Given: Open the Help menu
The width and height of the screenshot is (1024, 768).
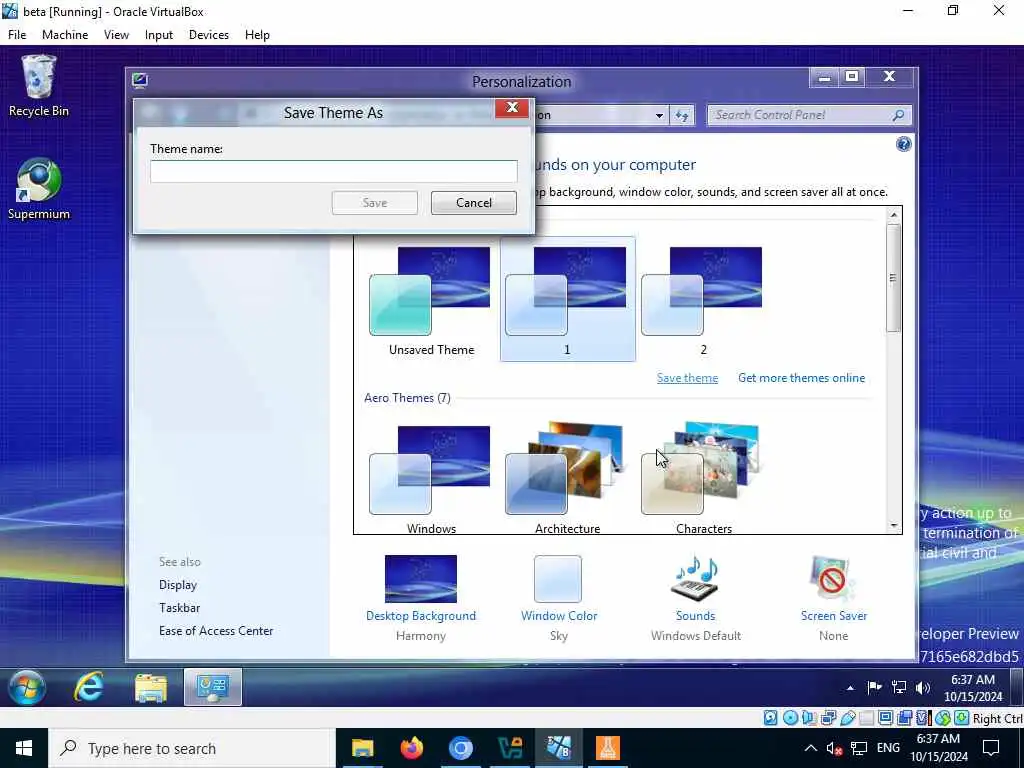Looking at the screenshot, I should pos(257,35).
